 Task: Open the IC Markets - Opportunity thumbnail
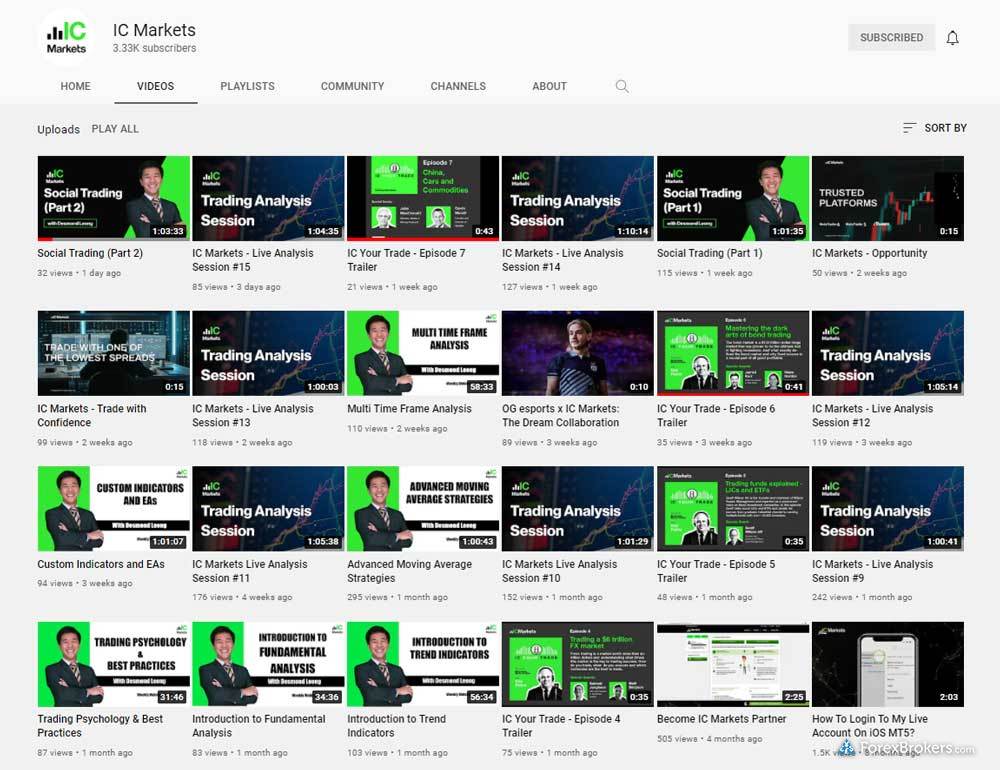(887, 198)
